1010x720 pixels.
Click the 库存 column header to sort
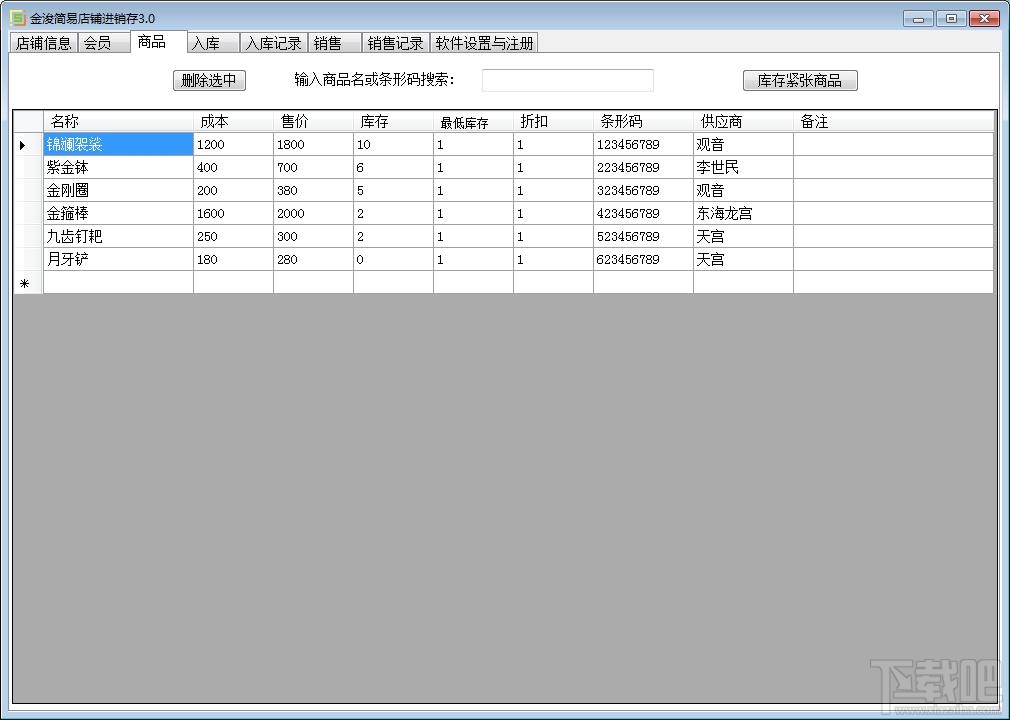[372, 121]
